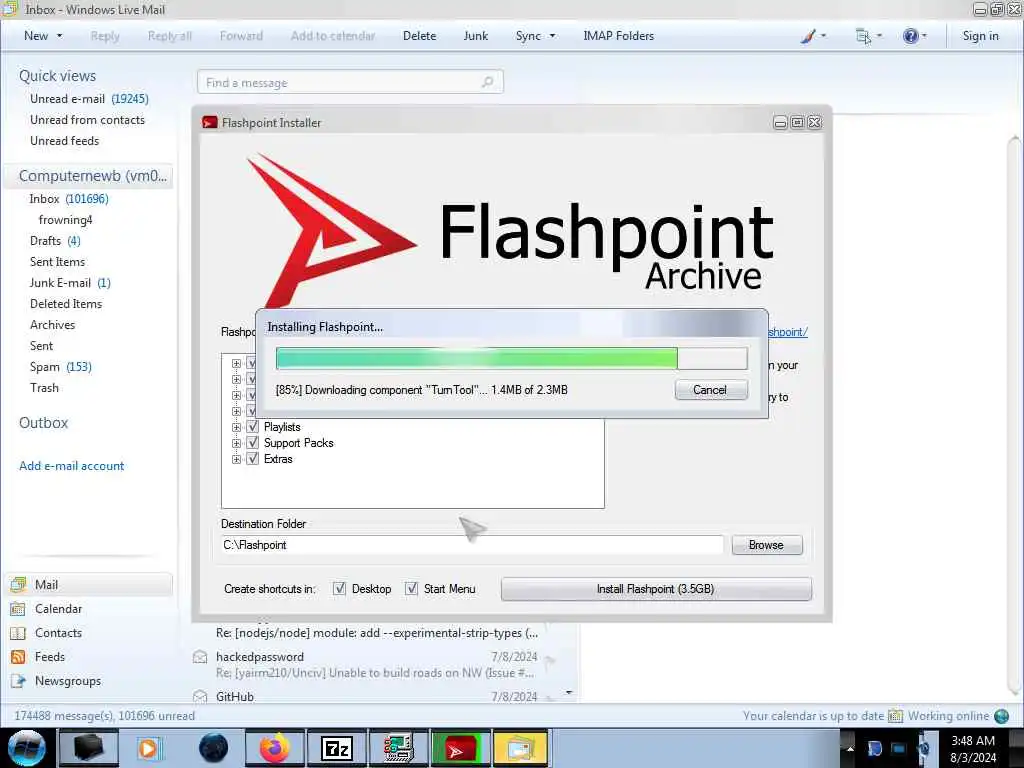The image size is (1024, 768).
Task: Open Feeds via the orange RSS icon
Action: [x=18, y=657]
